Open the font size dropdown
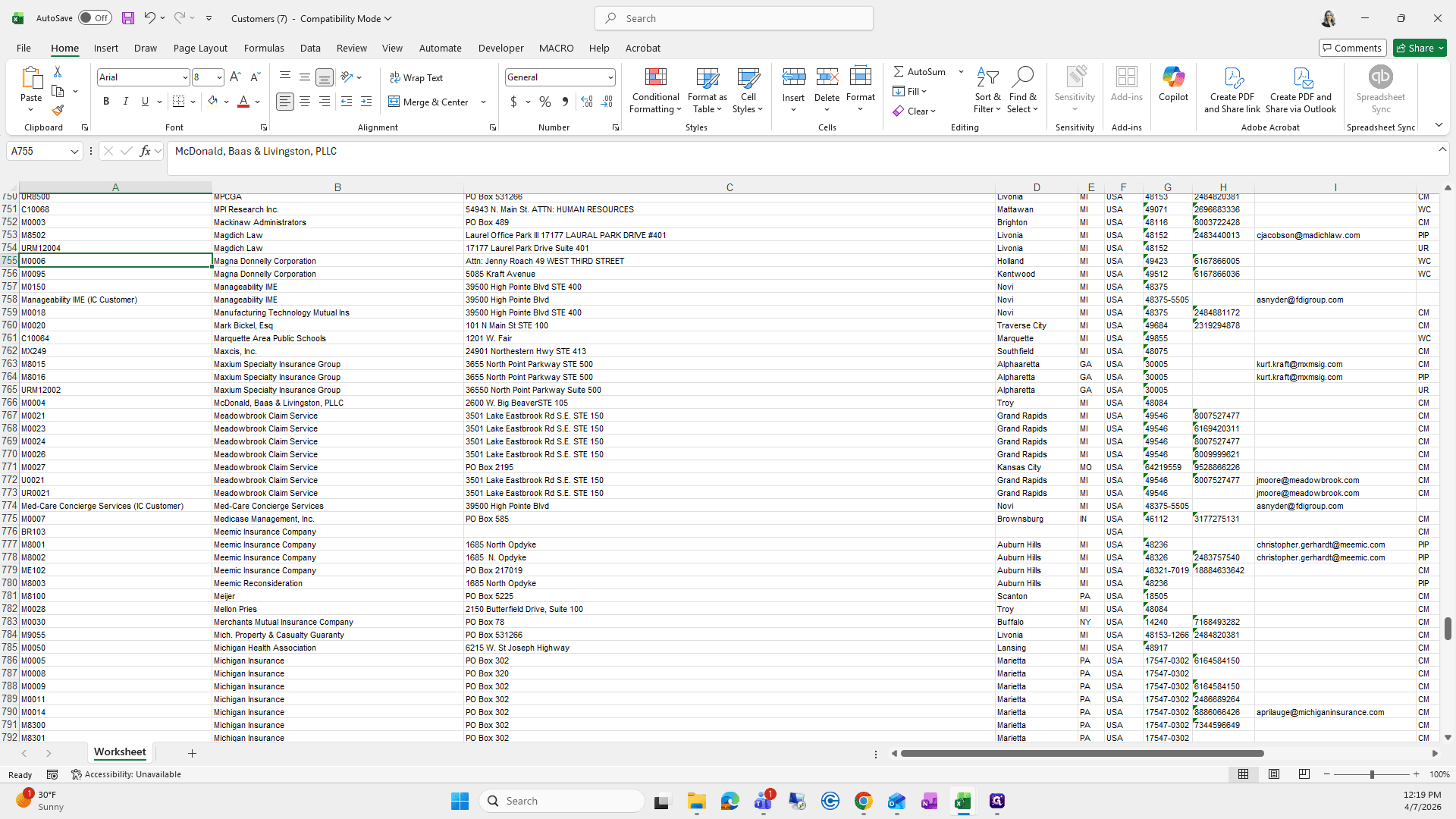1456x819 pixels. coord(219,77)
